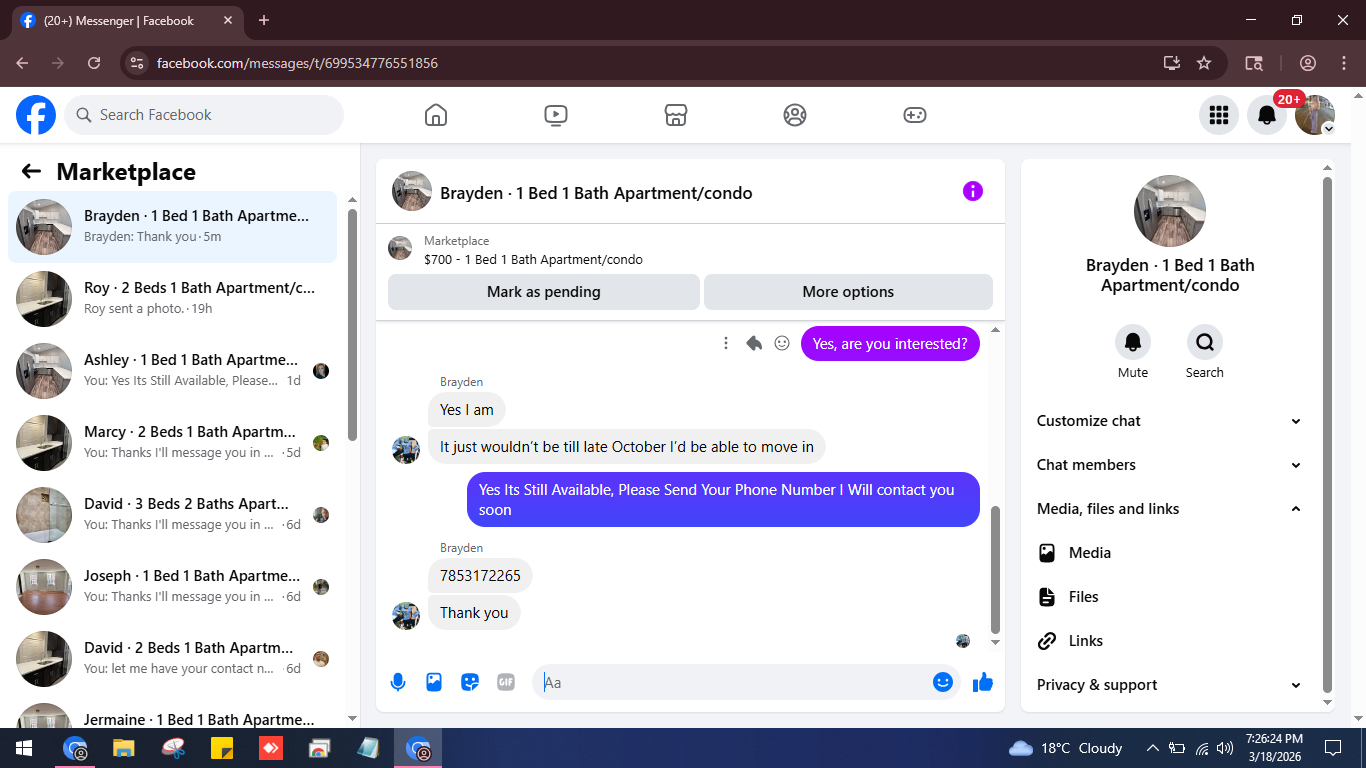Viewport: 1366px width, 768px height.
Task: Open more options dots beside sent message
Action: pos(726,343)
